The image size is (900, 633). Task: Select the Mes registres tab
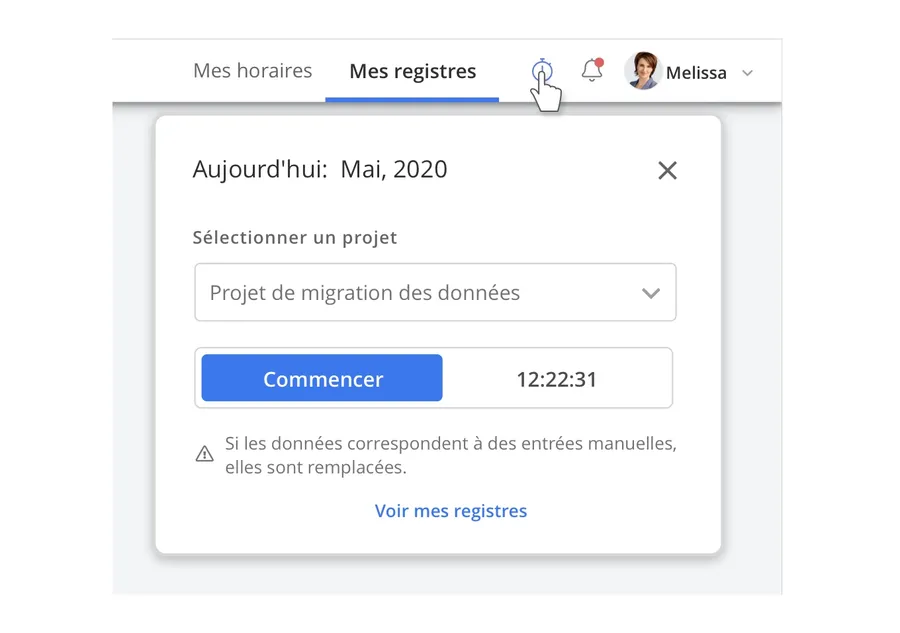pyautogui.click(x=412, y=72)
